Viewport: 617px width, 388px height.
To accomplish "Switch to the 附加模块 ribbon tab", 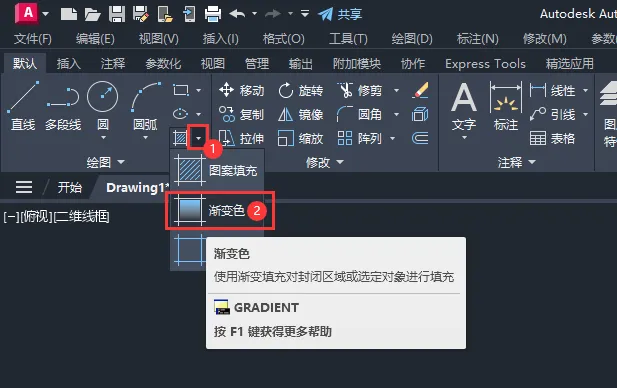I will (357, 63).
